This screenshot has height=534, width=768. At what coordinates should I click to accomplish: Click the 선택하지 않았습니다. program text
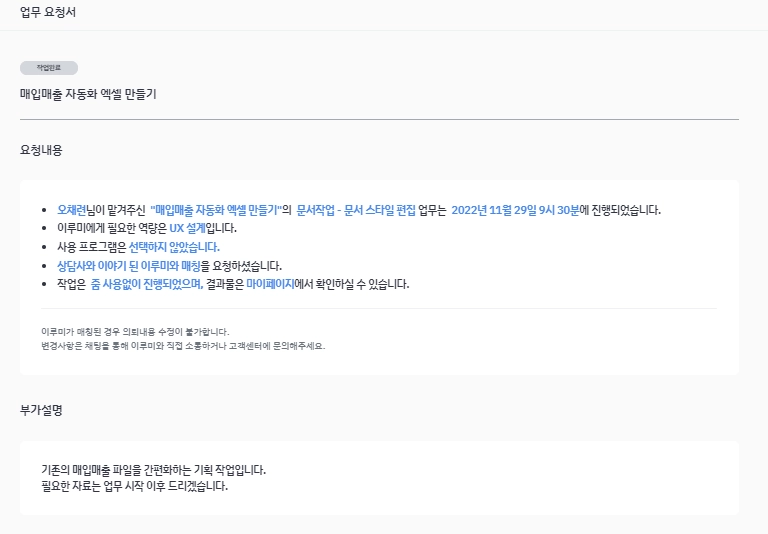click(x=174, y=247)
